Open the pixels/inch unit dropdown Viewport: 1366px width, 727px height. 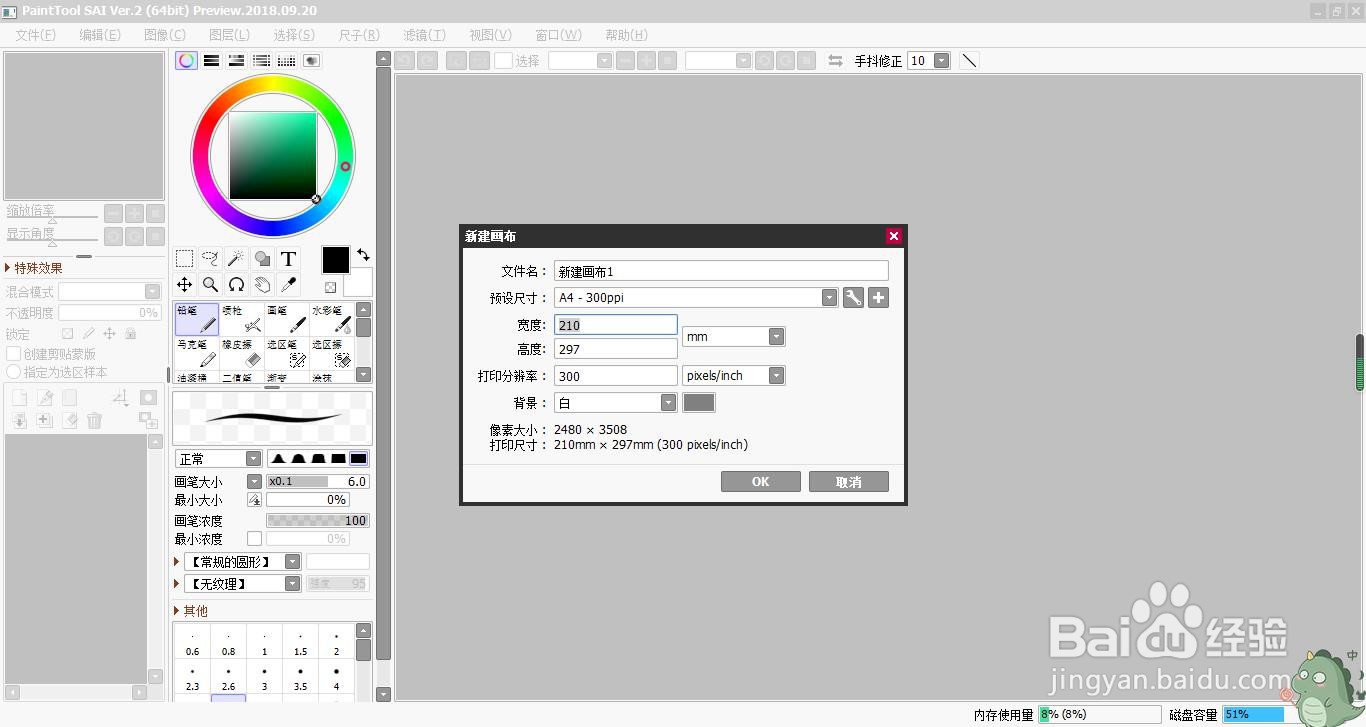click(776, 376)
